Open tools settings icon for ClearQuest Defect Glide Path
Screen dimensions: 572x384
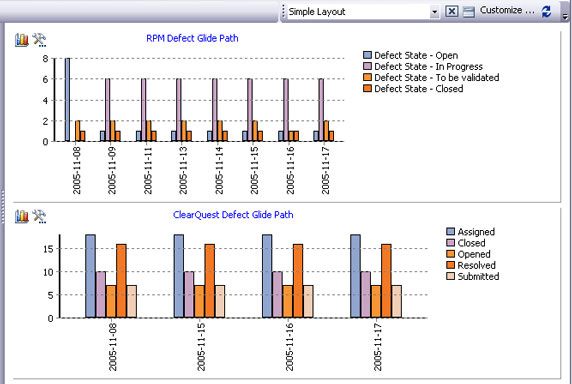[x=39, y=216]
